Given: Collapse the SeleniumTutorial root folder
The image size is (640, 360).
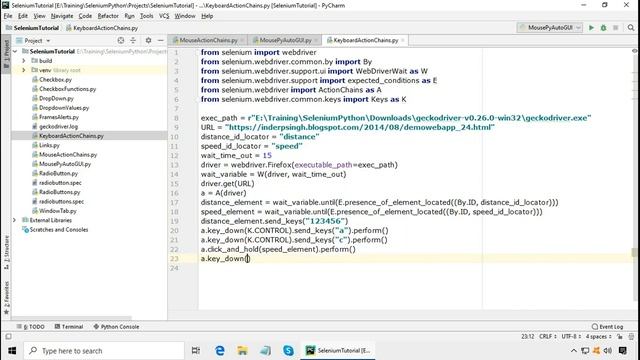Looking at the screenshot, I should pos(15,51).
